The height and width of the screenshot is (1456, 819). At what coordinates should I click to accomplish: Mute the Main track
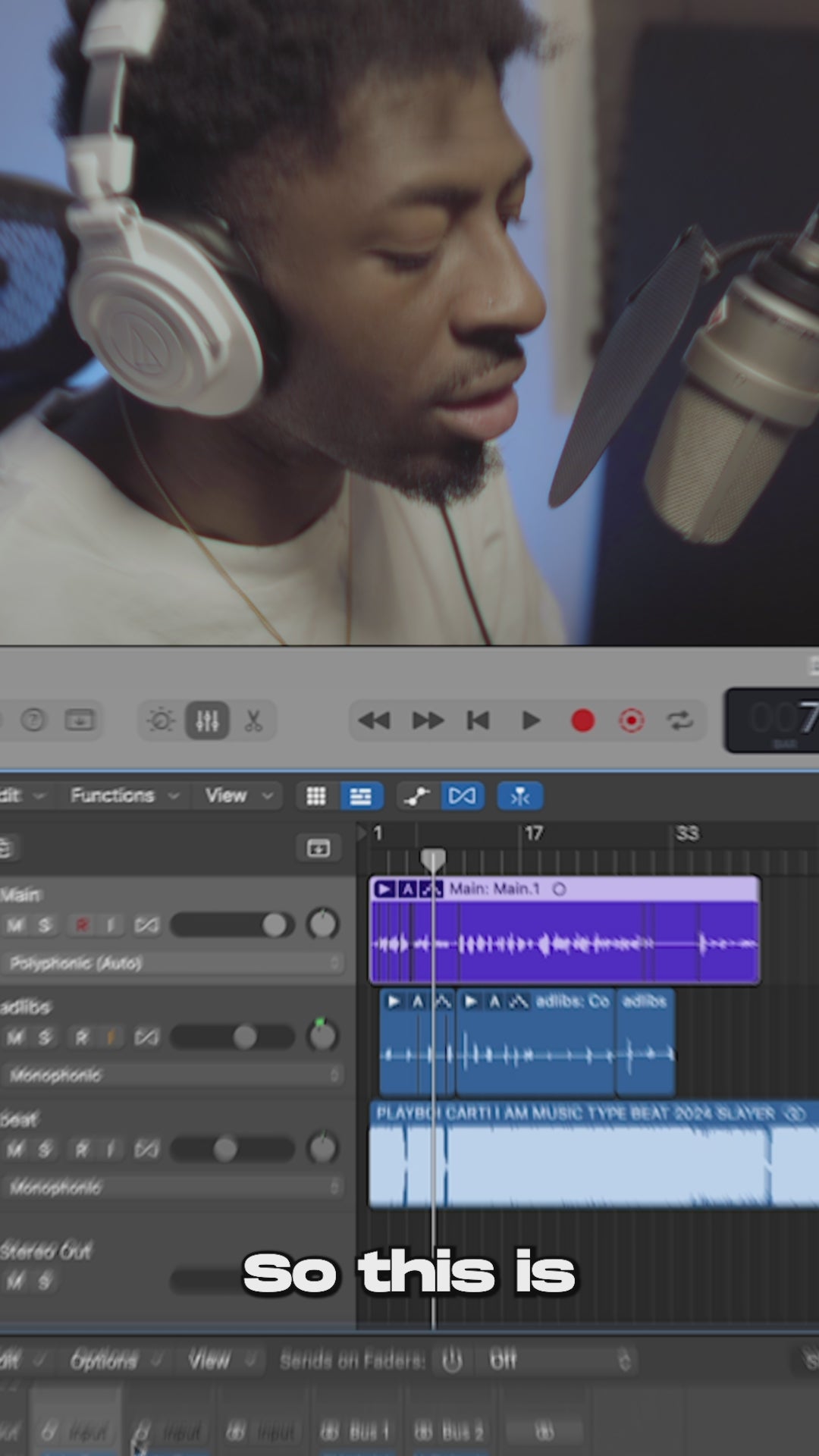tap(15, 925)
